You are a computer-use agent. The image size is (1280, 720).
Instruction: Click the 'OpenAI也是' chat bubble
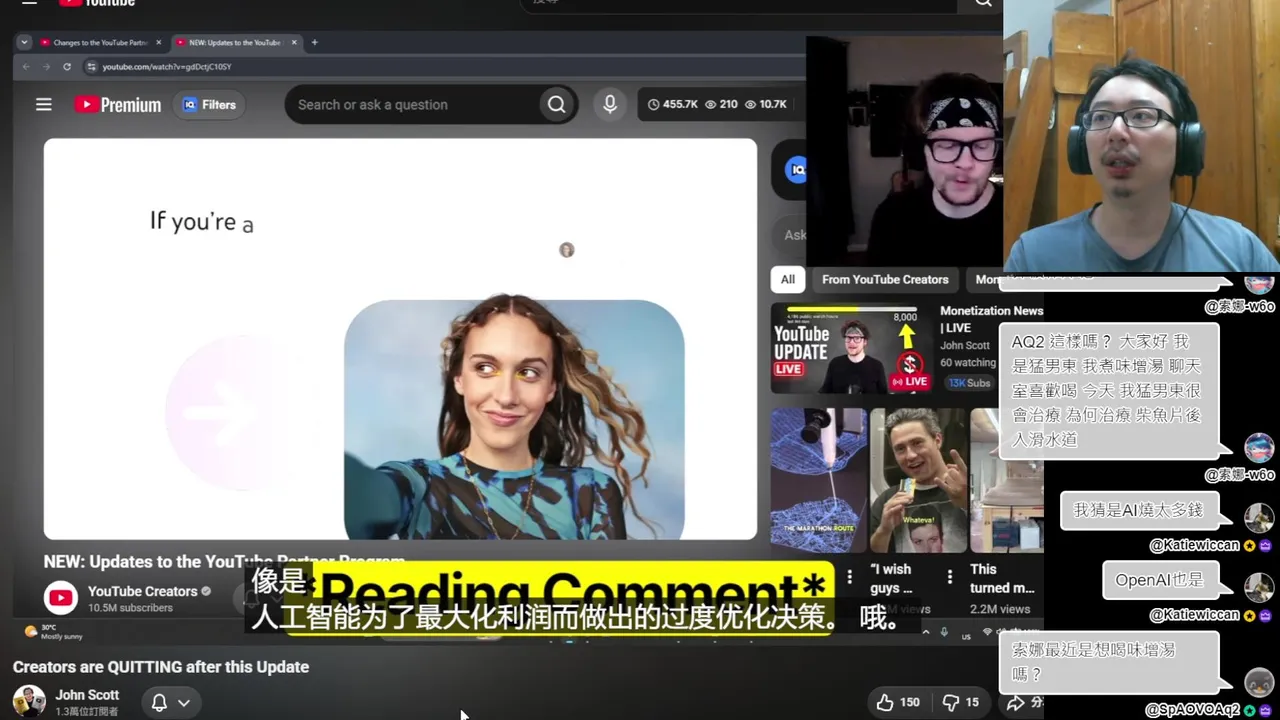pos(1159,580)
